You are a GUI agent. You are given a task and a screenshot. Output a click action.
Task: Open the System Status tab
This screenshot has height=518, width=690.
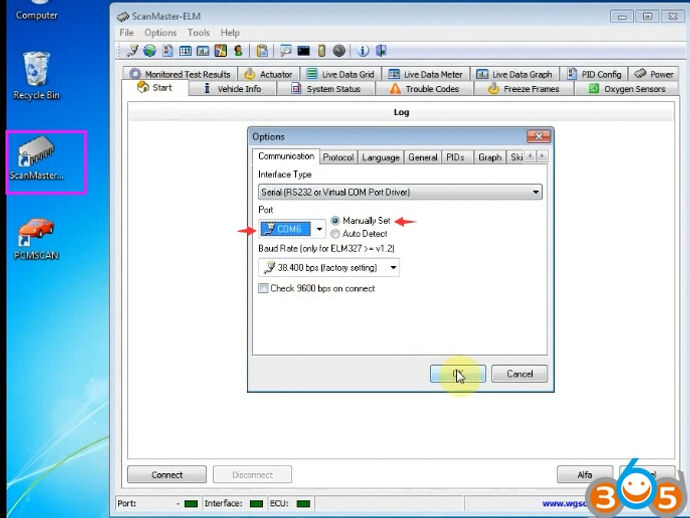point(326,89)
